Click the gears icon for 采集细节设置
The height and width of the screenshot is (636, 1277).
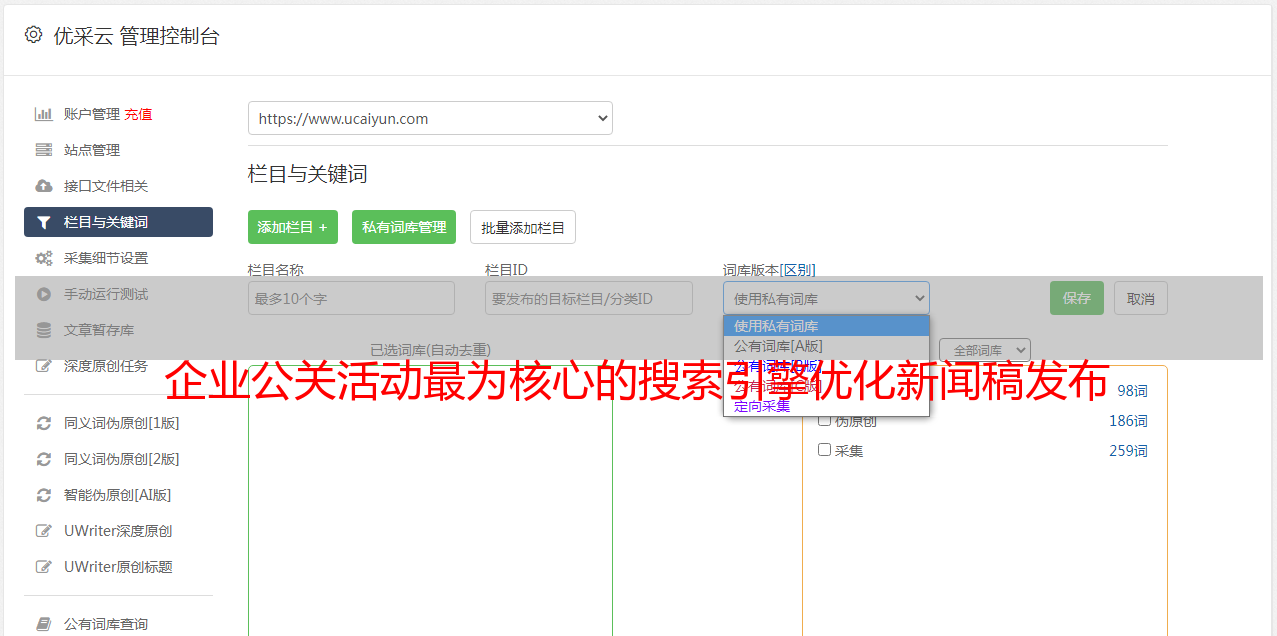pyautogui.click(x=44, y=258)
